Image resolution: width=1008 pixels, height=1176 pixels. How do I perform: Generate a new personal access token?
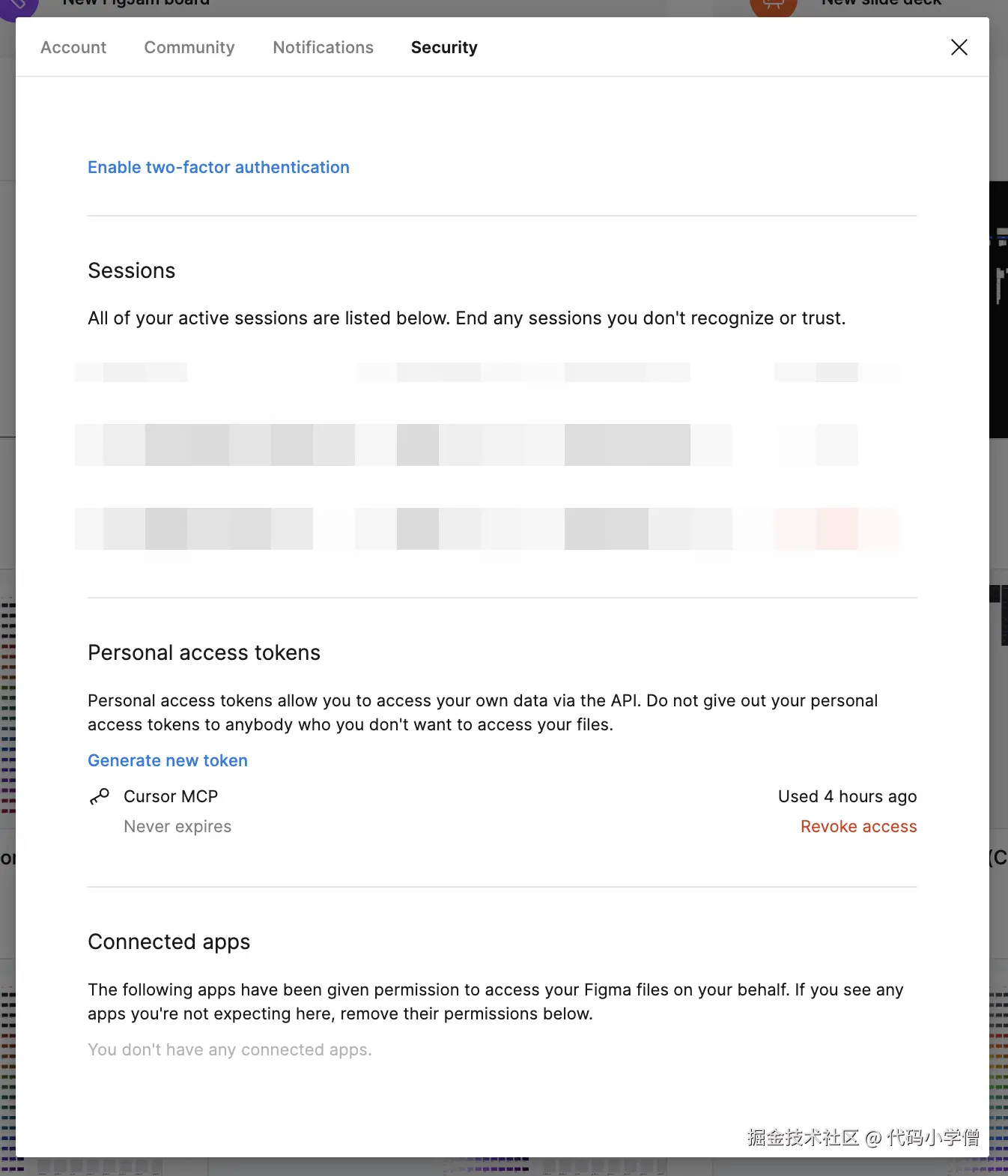click(168, 760)
